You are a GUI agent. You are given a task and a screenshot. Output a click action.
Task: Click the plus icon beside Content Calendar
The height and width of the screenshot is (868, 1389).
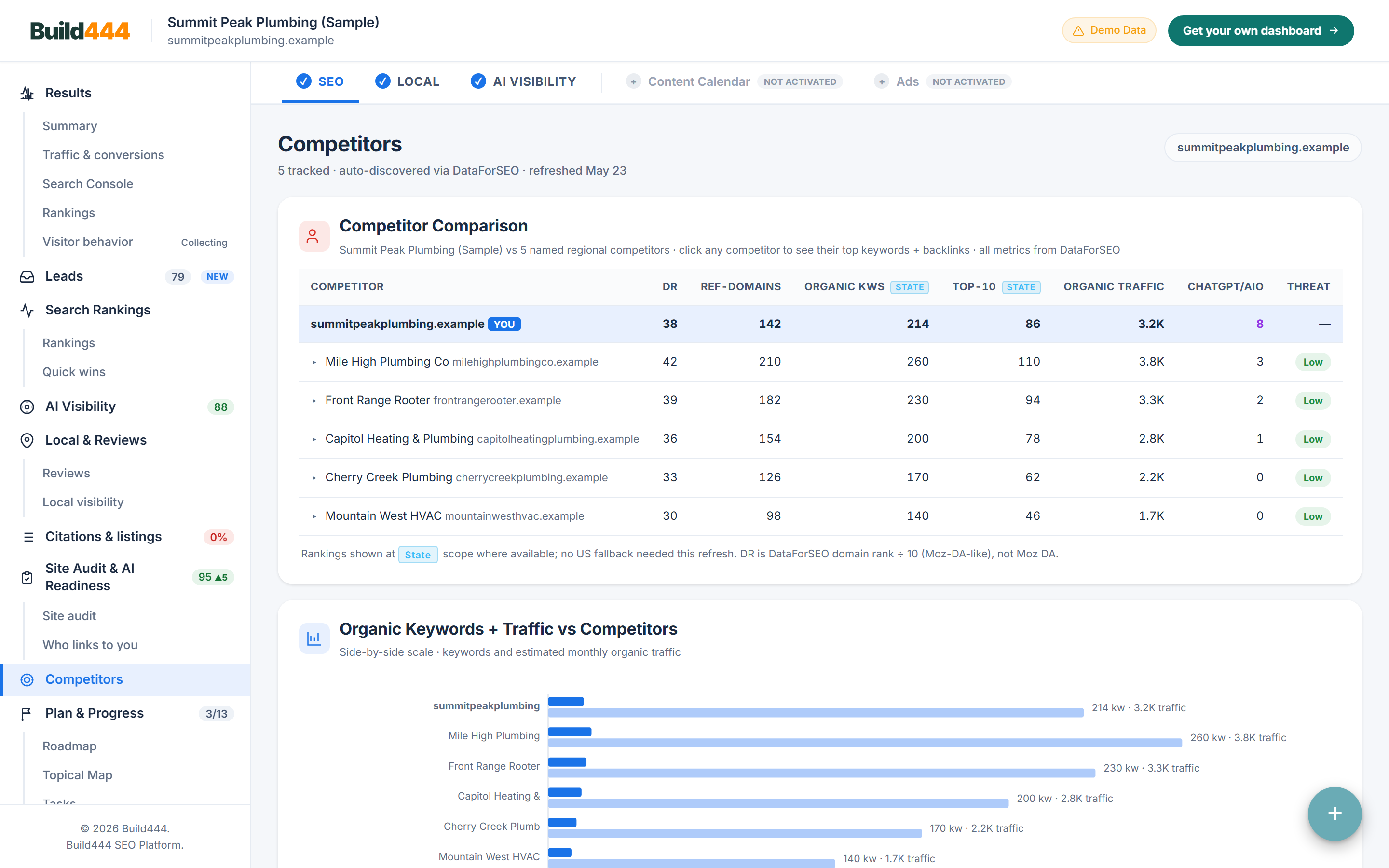[x=633, y=81]
